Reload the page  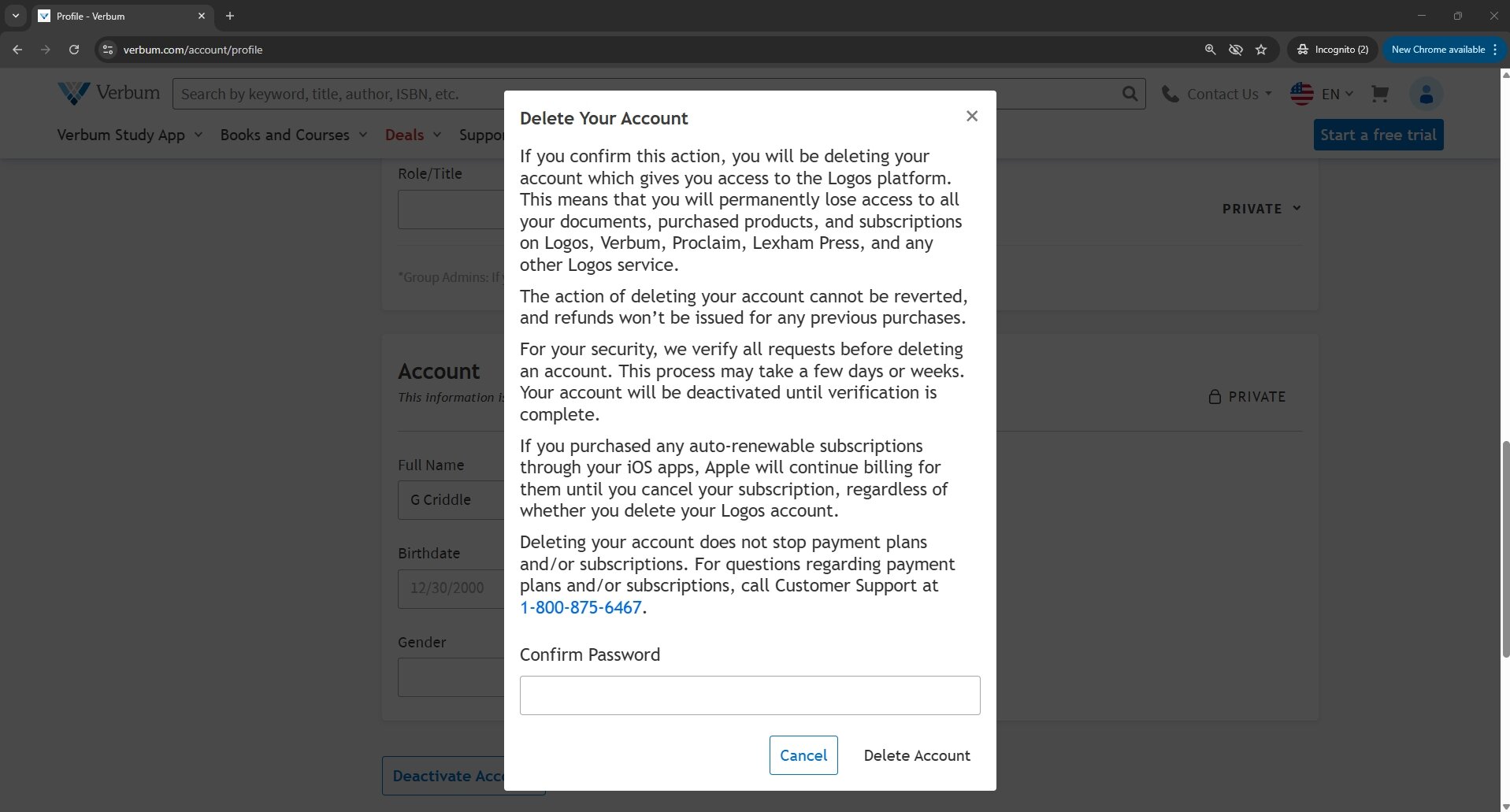point(74,49)
